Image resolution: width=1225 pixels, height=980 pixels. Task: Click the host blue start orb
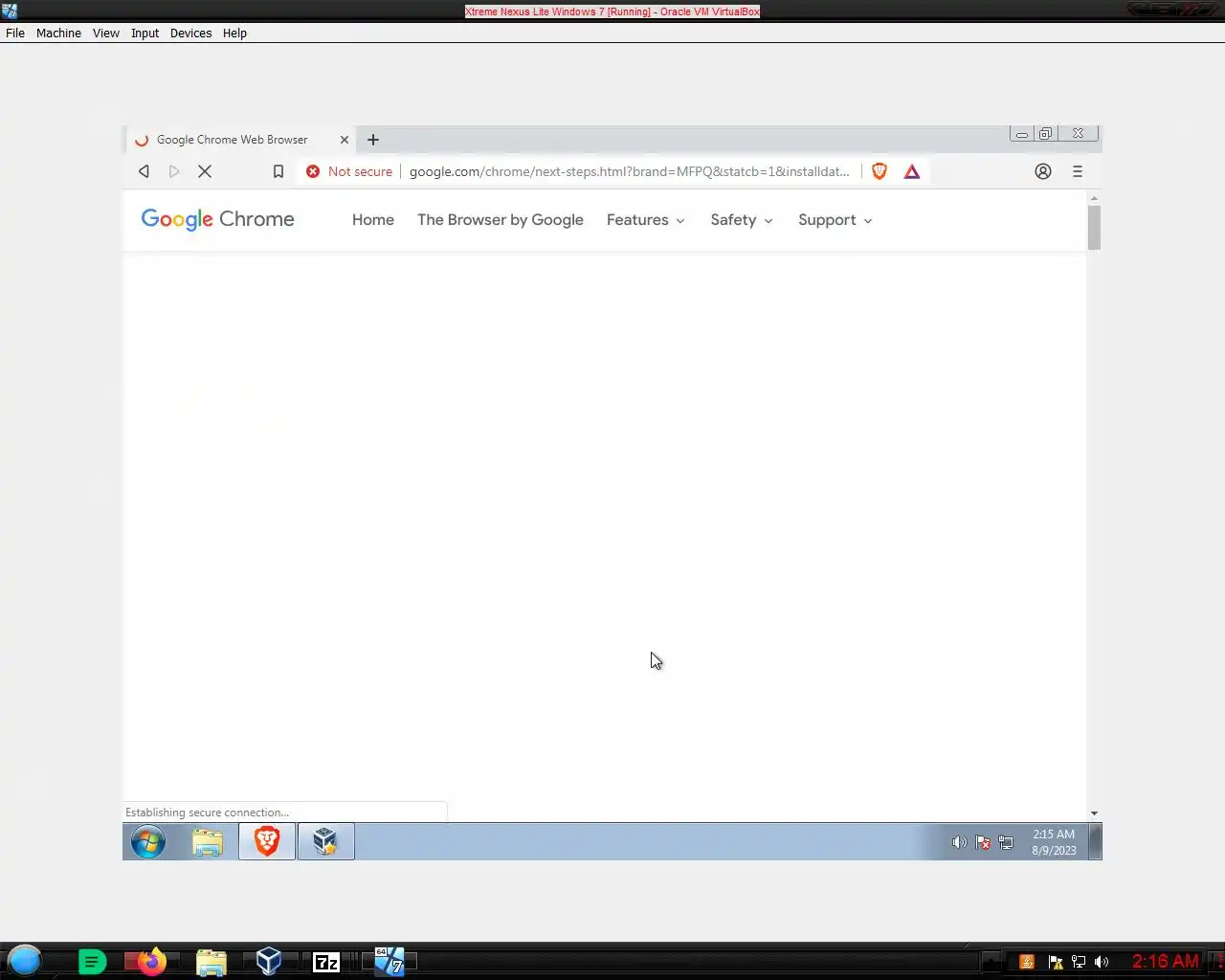click(x=25, y=960)
